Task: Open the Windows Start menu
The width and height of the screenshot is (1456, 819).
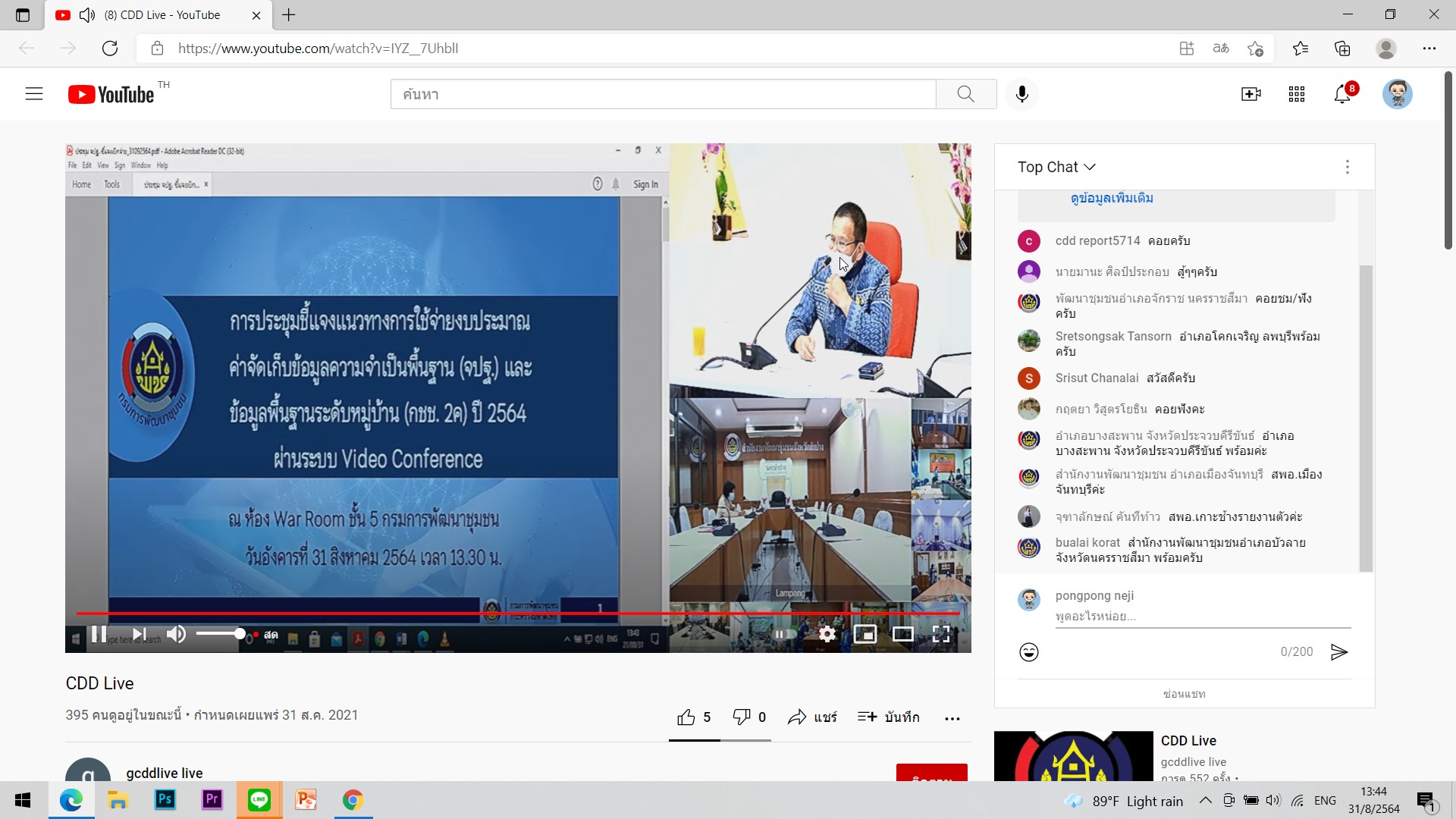Action: pos(23,800)
